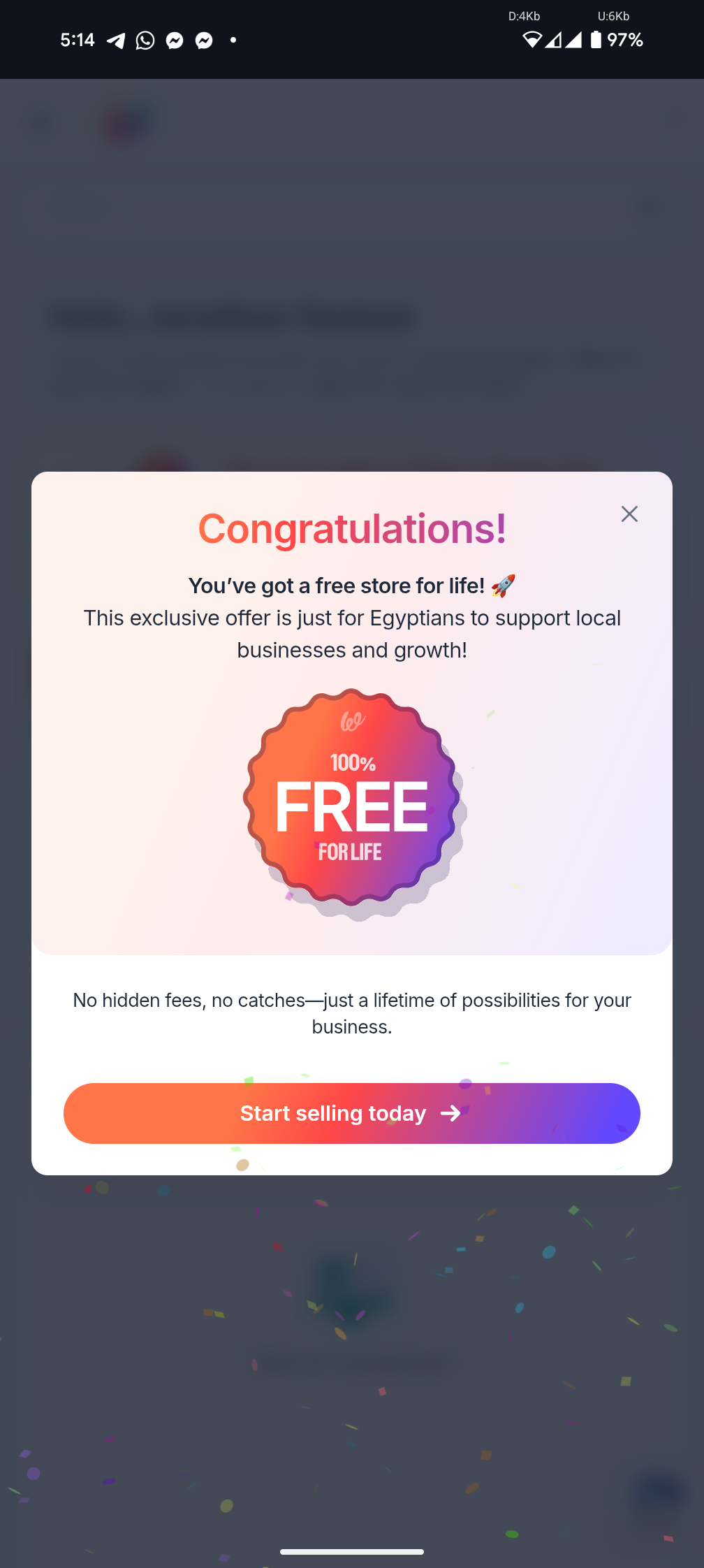704x1568 pixels.
Task: Tap the U:6Kb upload speed indicator
Action: [613, 16]
